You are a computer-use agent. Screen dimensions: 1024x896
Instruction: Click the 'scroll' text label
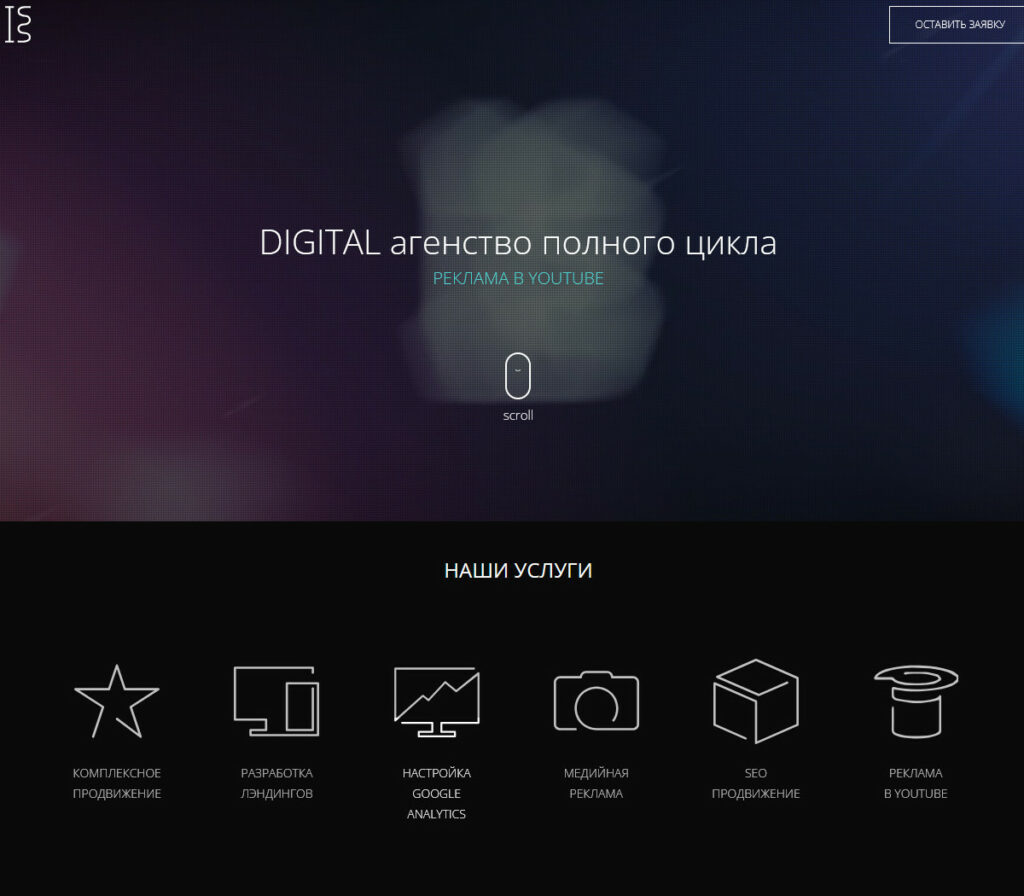click(518, 416)
